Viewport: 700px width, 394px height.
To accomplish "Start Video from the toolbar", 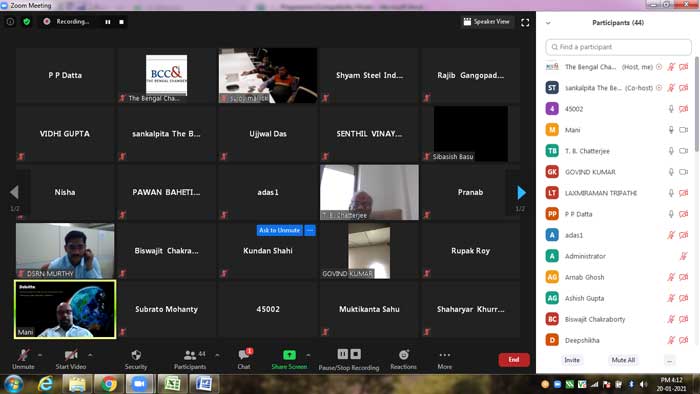I will click(71, 359).
